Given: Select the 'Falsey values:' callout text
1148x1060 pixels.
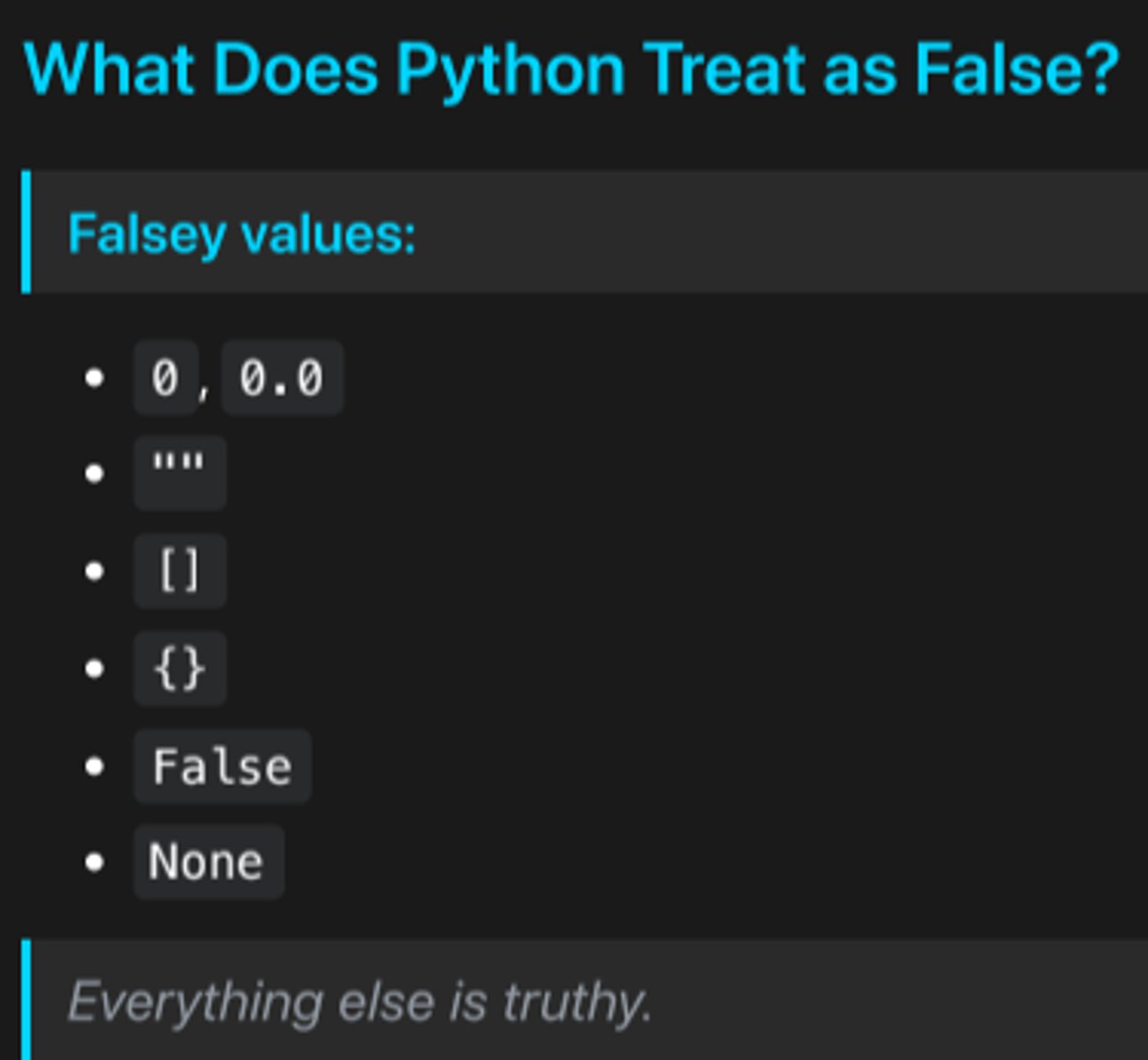Looking at the screenshot, I should [x=241, y=234].
